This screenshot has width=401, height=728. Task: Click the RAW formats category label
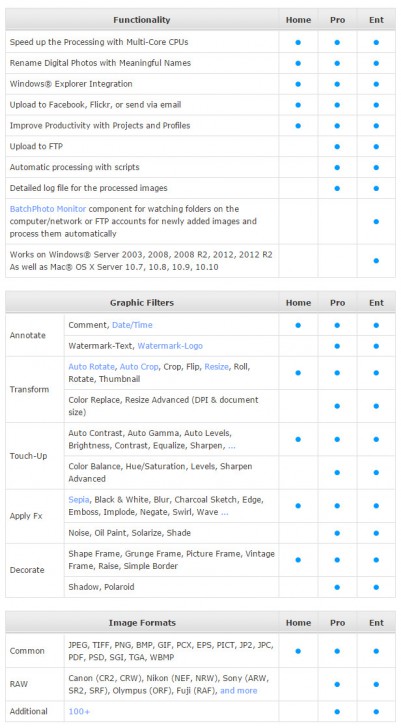19,684
